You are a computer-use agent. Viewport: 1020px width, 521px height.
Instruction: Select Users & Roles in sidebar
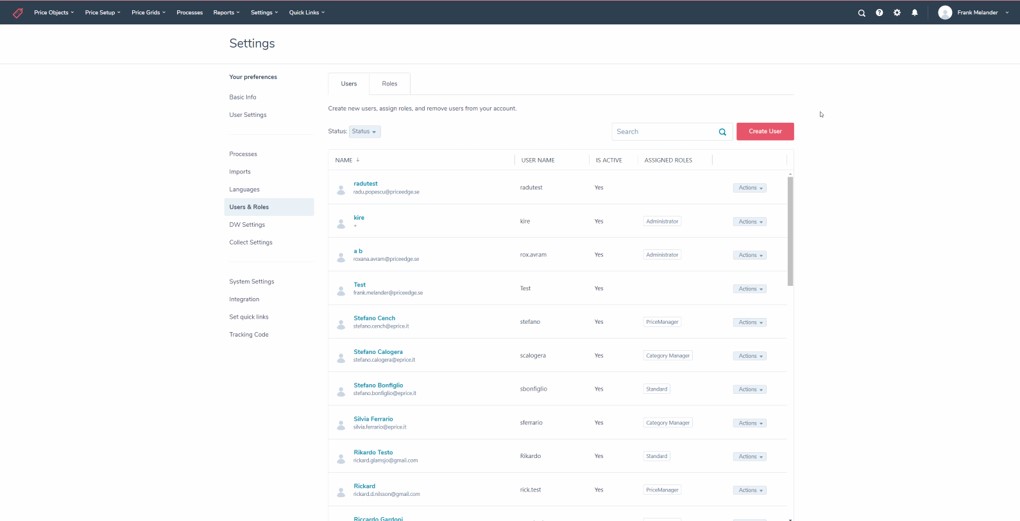269,207
